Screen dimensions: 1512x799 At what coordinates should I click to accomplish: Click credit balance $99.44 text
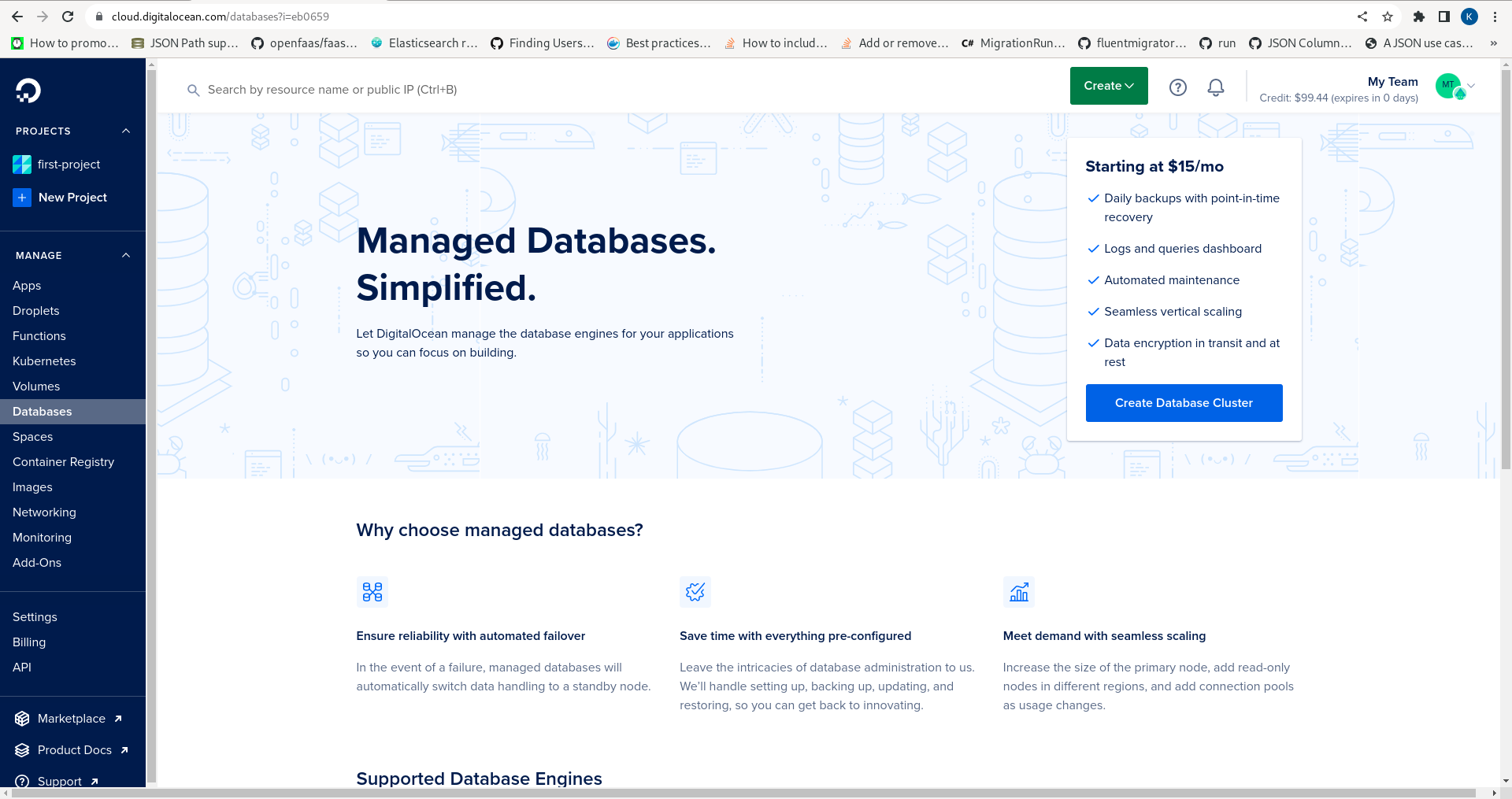1339,98
